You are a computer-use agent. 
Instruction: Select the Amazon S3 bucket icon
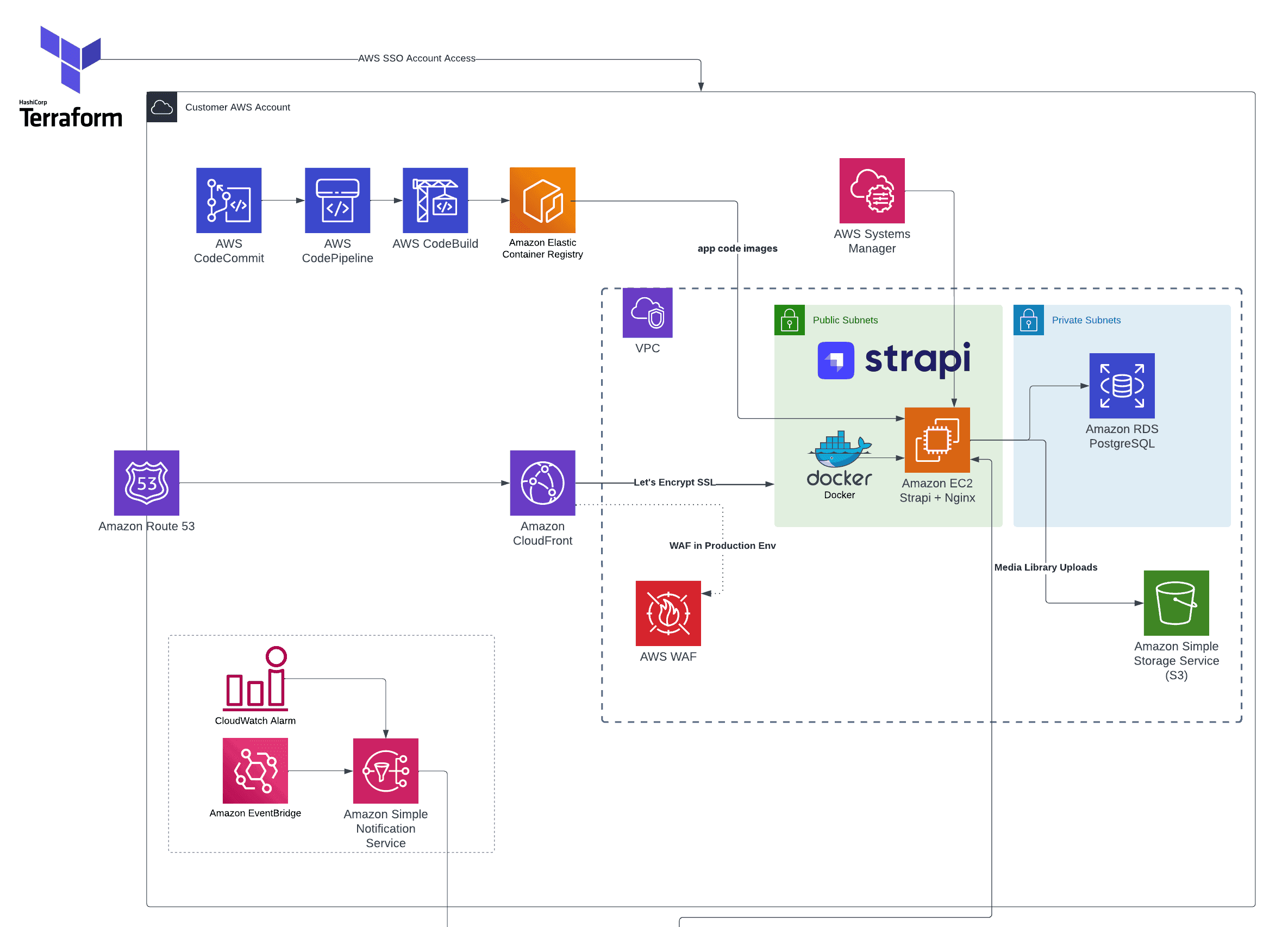(x=1176, y=603)
